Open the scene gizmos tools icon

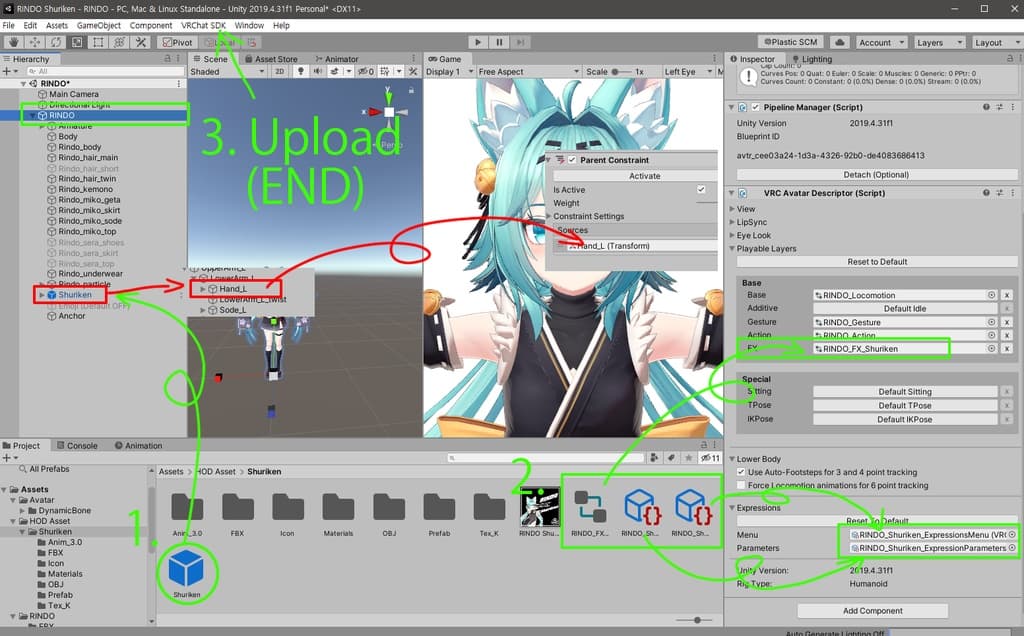tap(413, 71)
